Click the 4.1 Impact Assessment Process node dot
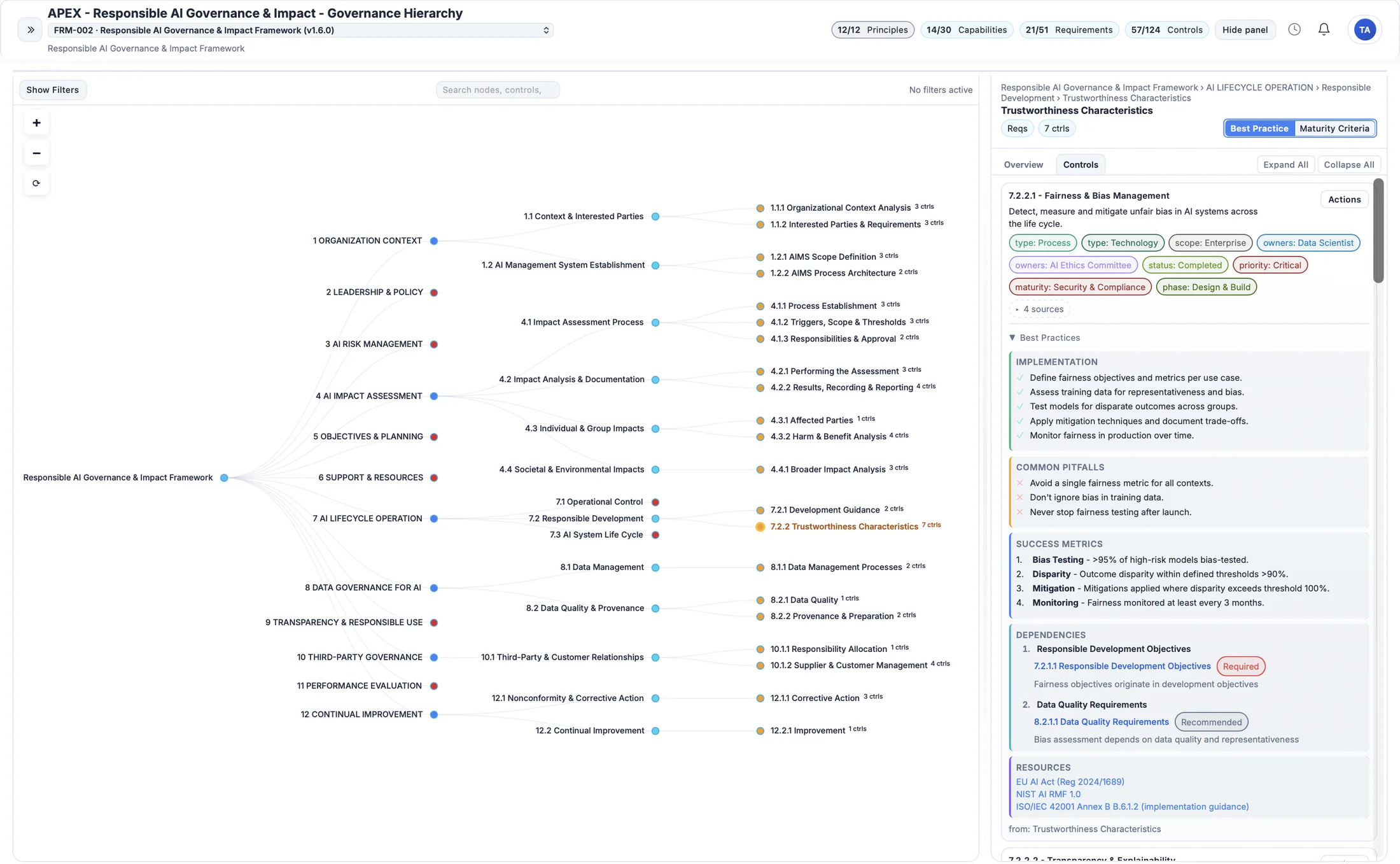This screenshot has height=864, width=1400. pyautogui.click(x=655, y=323)
